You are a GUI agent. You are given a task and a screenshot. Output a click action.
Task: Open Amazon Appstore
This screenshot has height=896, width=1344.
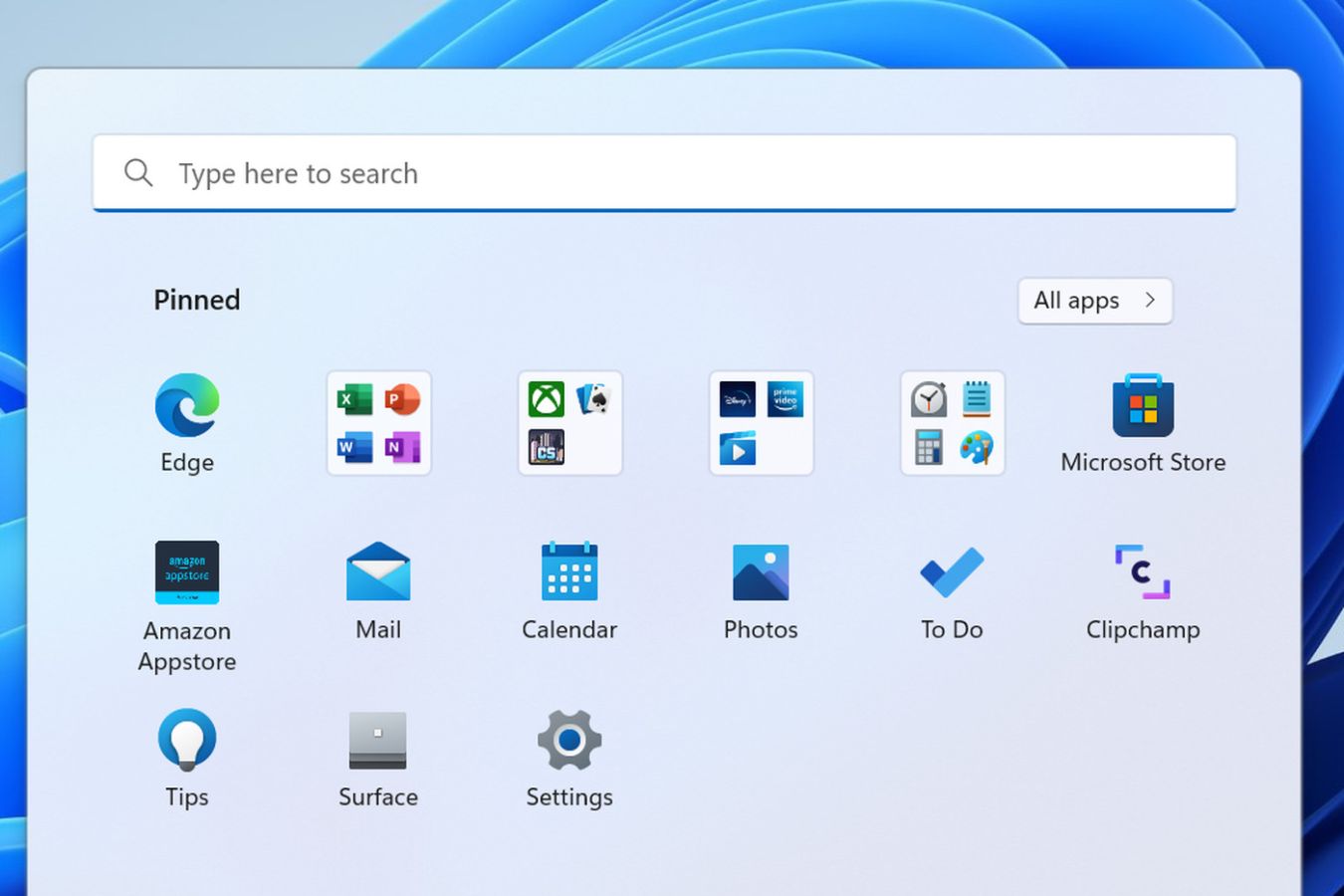pyautogui.click(x=187, y=572)
